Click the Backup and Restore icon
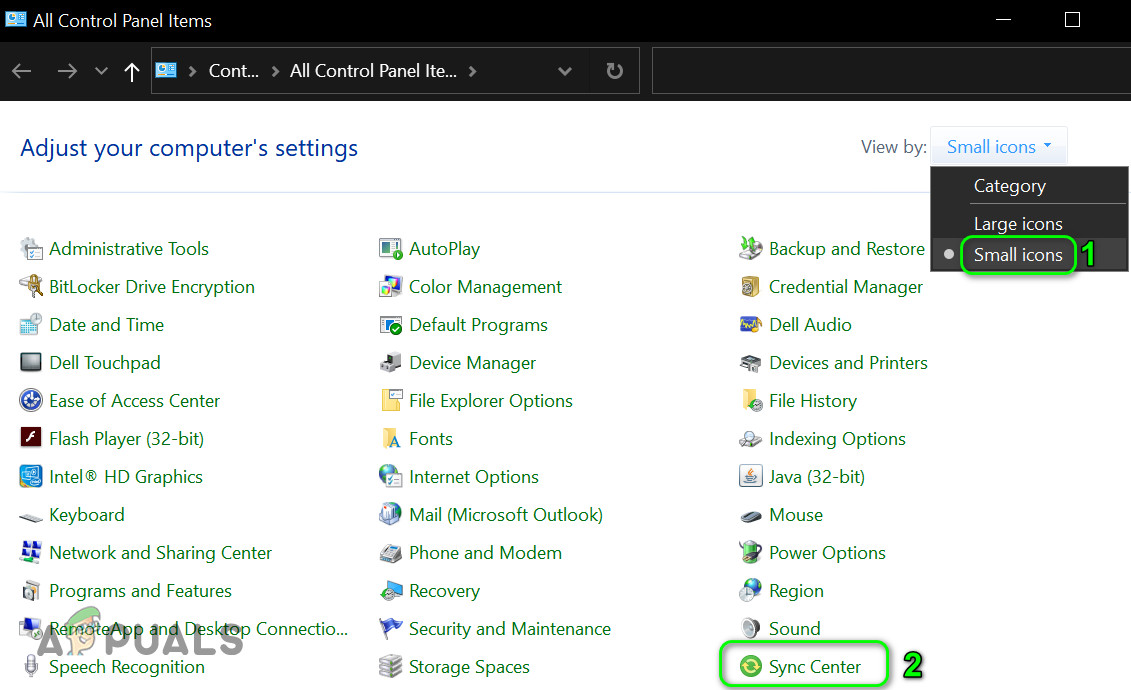Image resolution: width=1131 pixels, height=690 pixels. (x=751, y=249)
